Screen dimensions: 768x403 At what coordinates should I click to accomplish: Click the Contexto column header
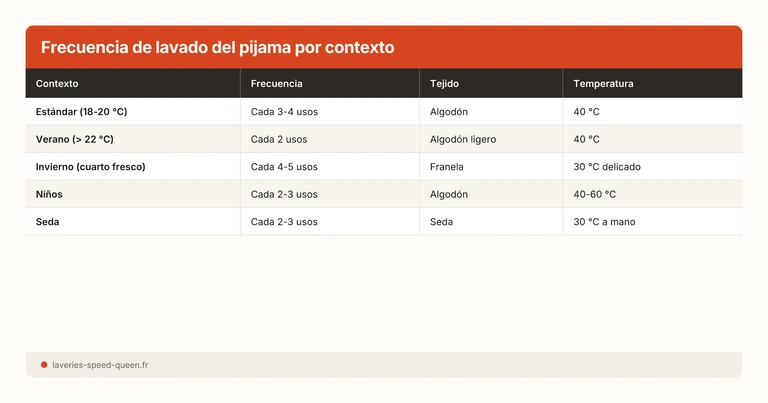tap(57, 84)
